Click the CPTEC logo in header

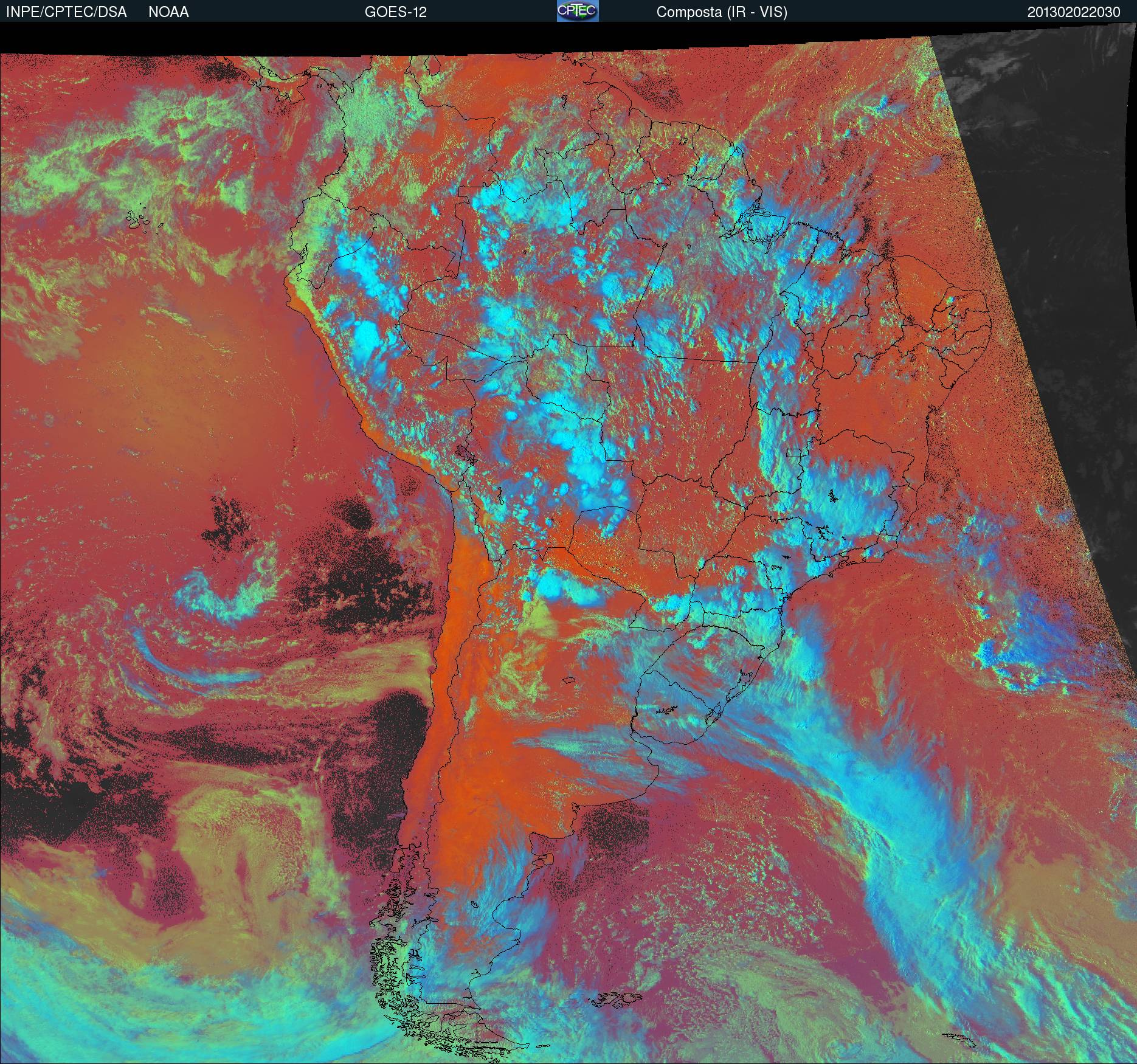[x=578, y=11]
